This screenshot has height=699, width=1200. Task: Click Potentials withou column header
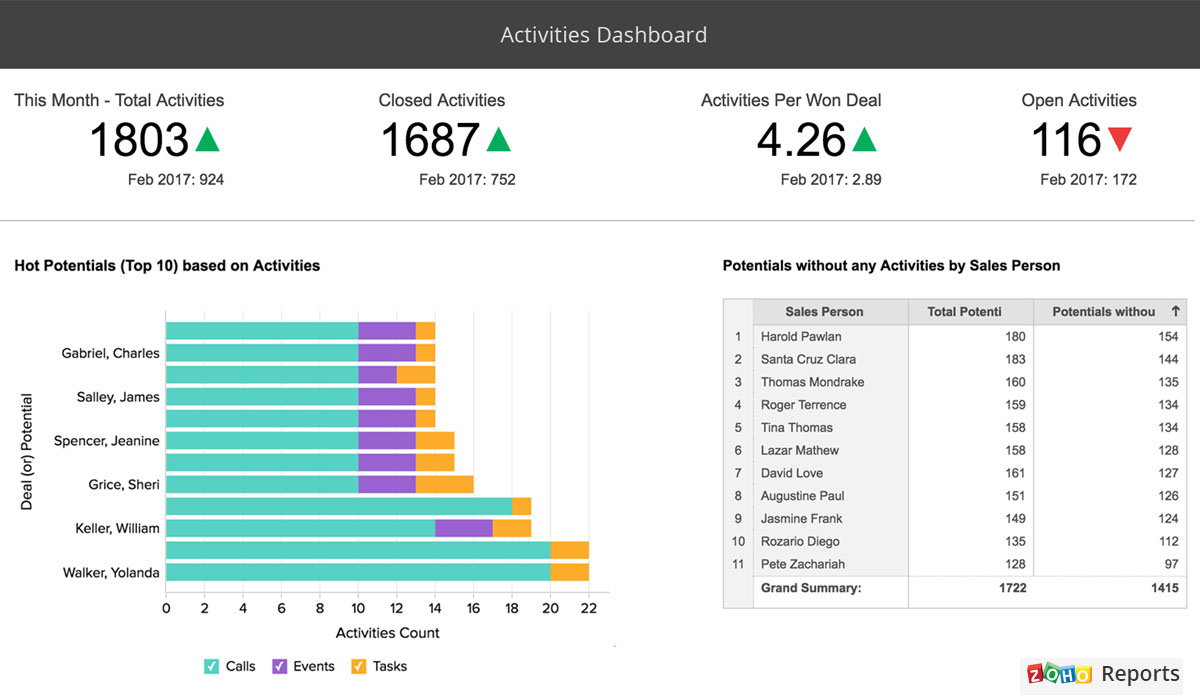[x=1103, y=312]
